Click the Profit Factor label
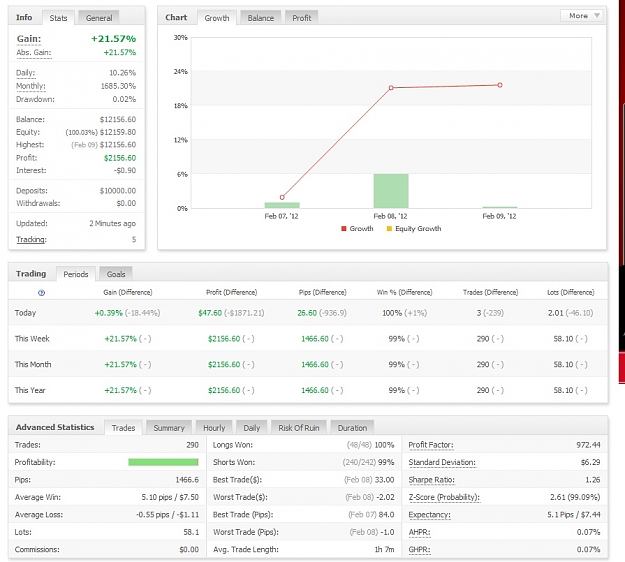 point(431,445)
